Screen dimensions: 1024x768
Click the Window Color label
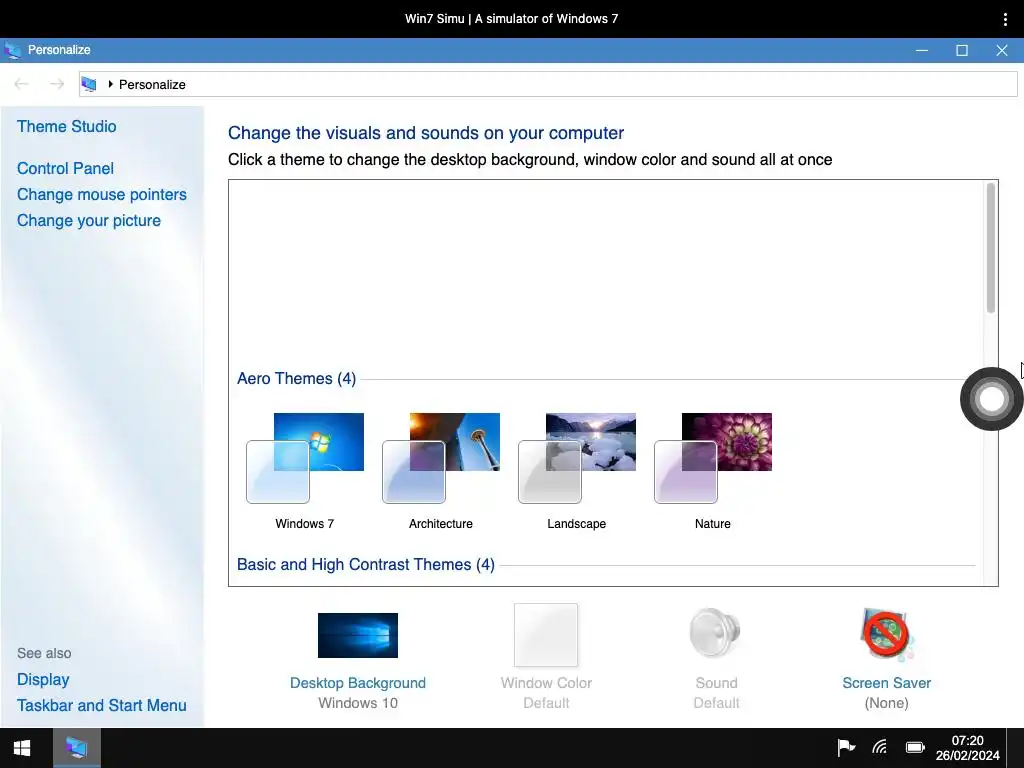pyautogui.click(x=546, y=682)
